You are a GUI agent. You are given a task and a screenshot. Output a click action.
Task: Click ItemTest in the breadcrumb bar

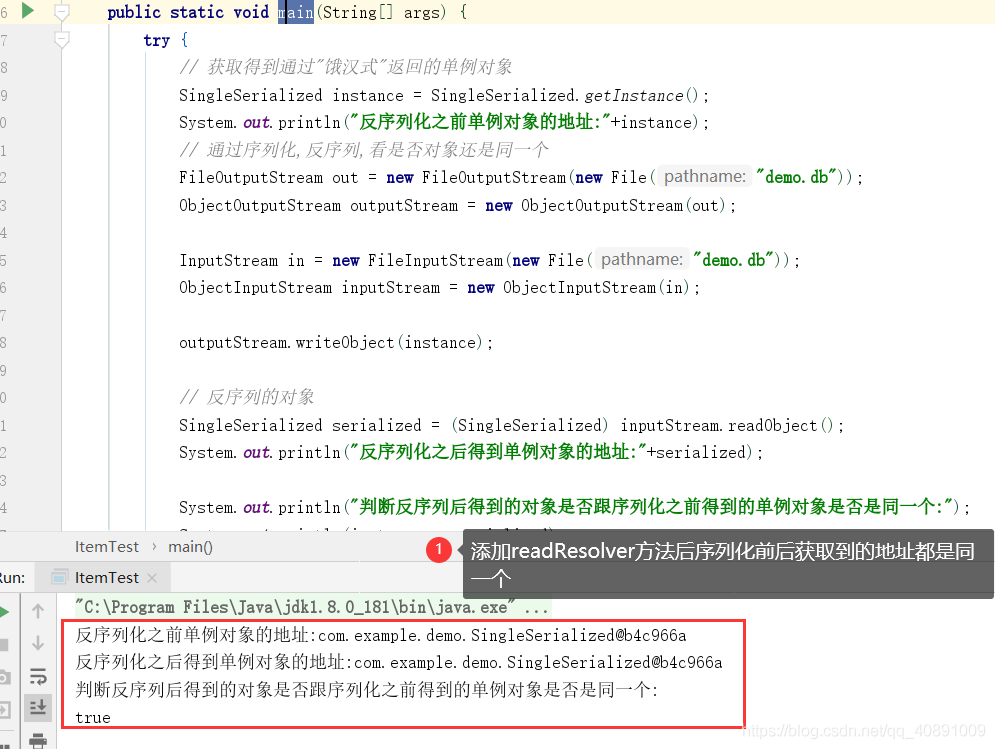pos(107,547)
